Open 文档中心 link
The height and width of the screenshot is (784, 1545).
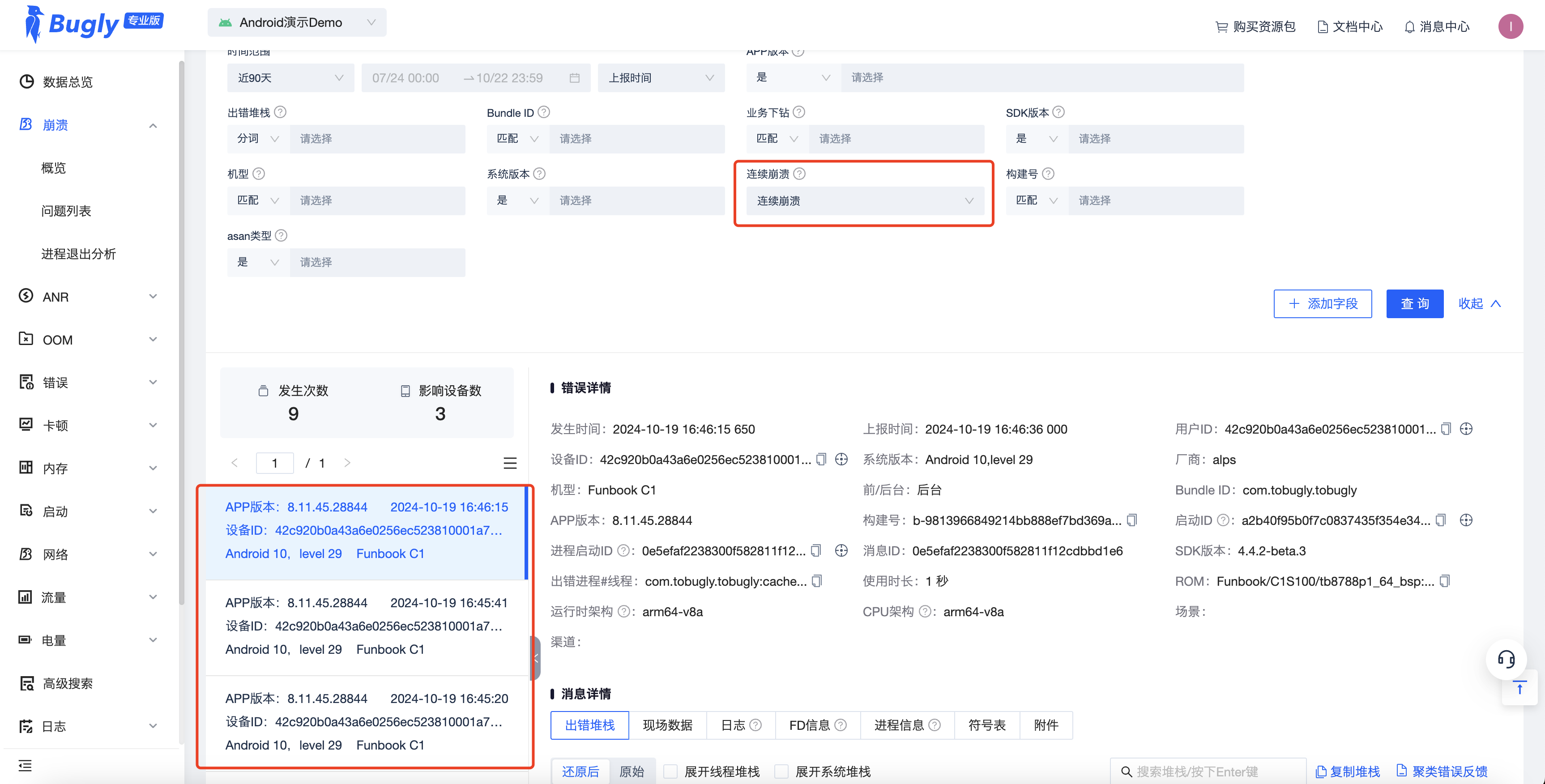coord(1349,26)
